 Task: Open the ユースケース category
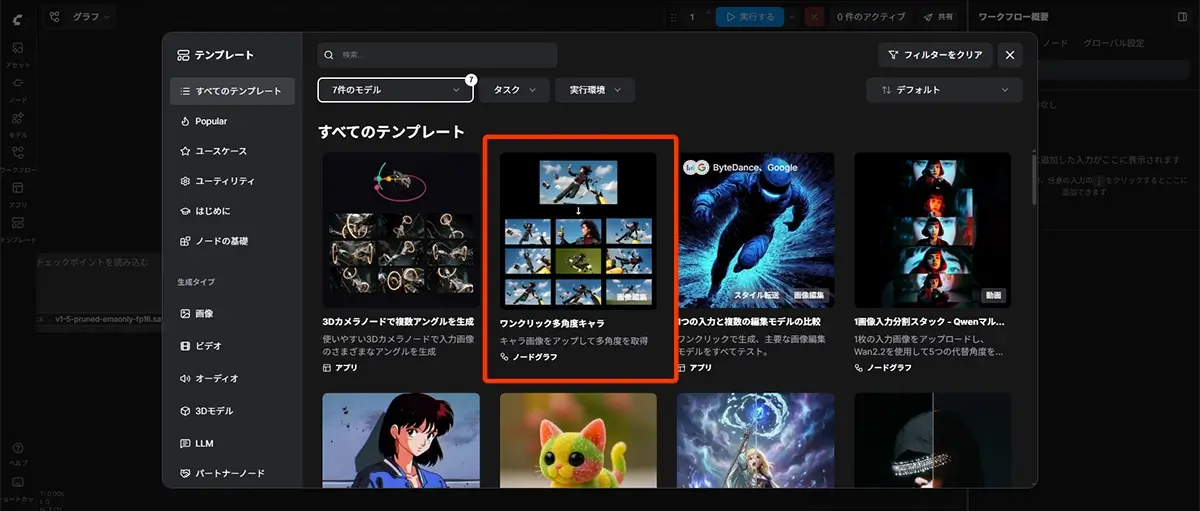[232, 151]
